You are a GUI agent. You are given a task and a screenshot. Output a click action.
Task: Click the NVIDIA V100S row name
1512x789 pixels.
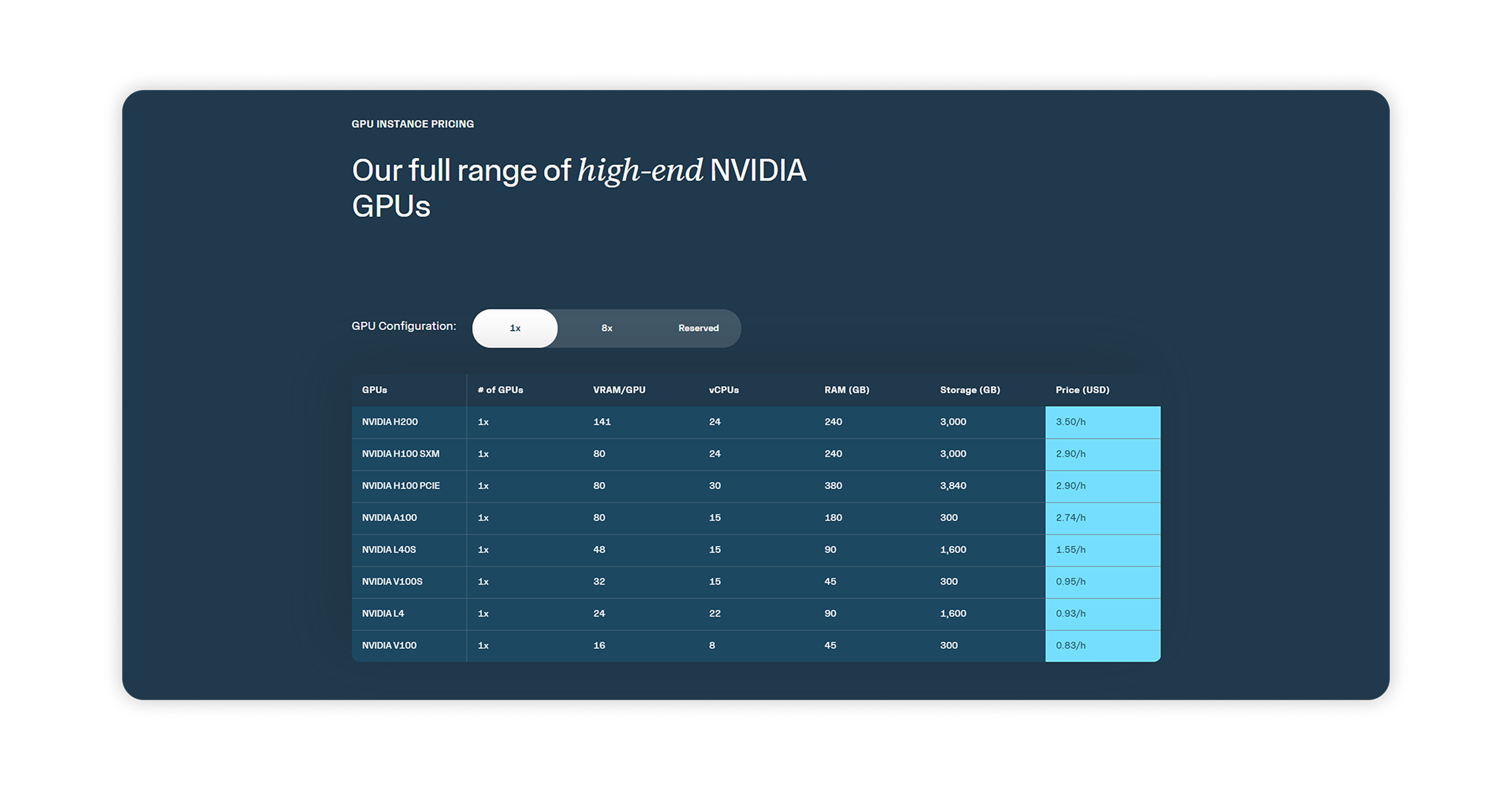pyautogui.click(x=392, y=582)
